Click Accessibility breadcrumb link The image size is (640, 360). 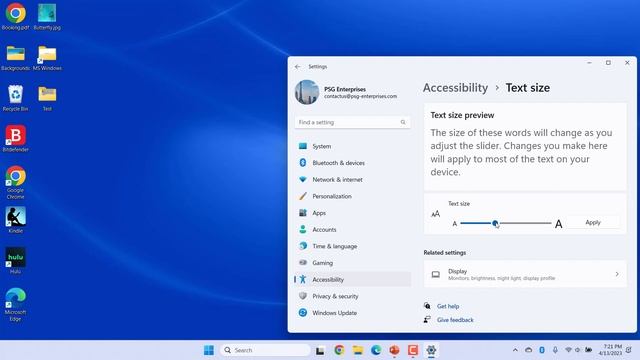455,88
